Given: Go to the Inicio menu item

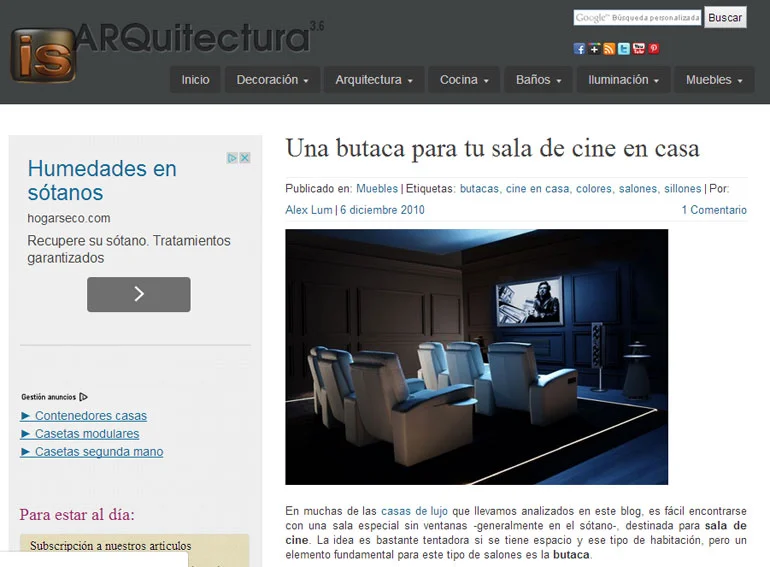Looking at the screenshot, I should click(195, 80).
